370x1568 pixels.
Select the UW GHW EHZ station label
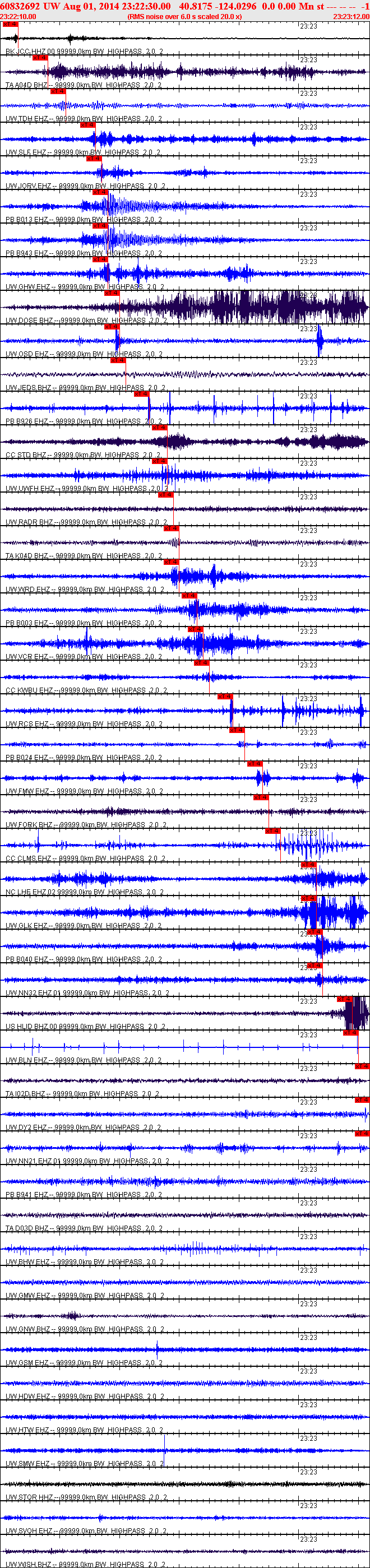85,287
